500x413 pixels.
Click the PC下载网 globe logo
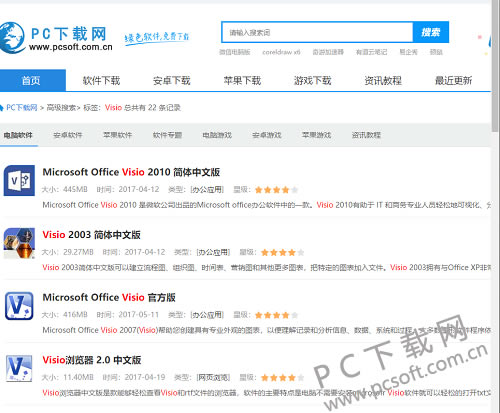click(x=12, y=38)
